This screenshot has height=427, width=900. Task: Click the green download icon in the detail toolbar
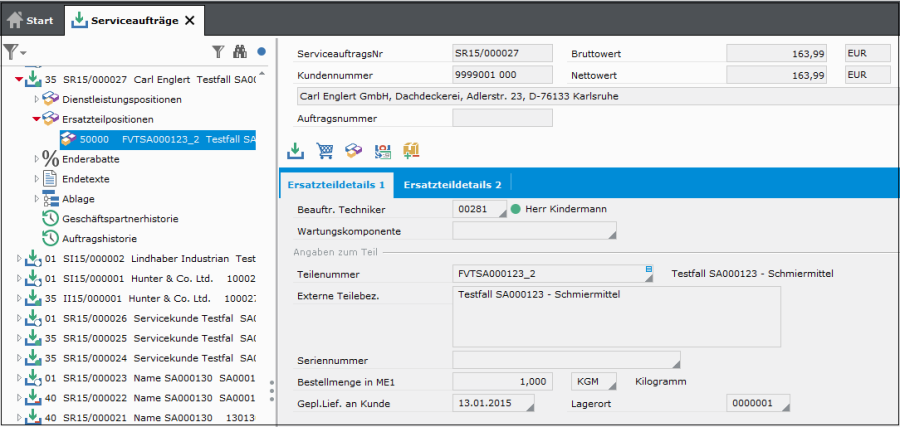point(295,151)
